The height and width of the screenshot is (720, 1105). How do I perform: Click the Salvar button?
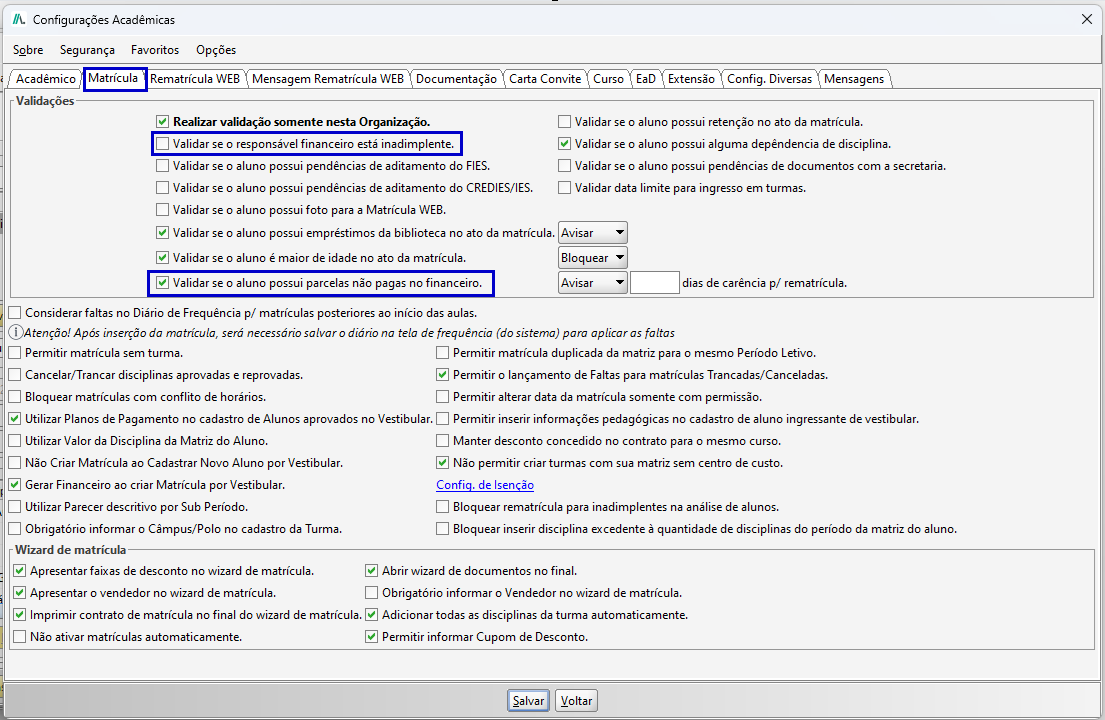[x=529, y=700]
